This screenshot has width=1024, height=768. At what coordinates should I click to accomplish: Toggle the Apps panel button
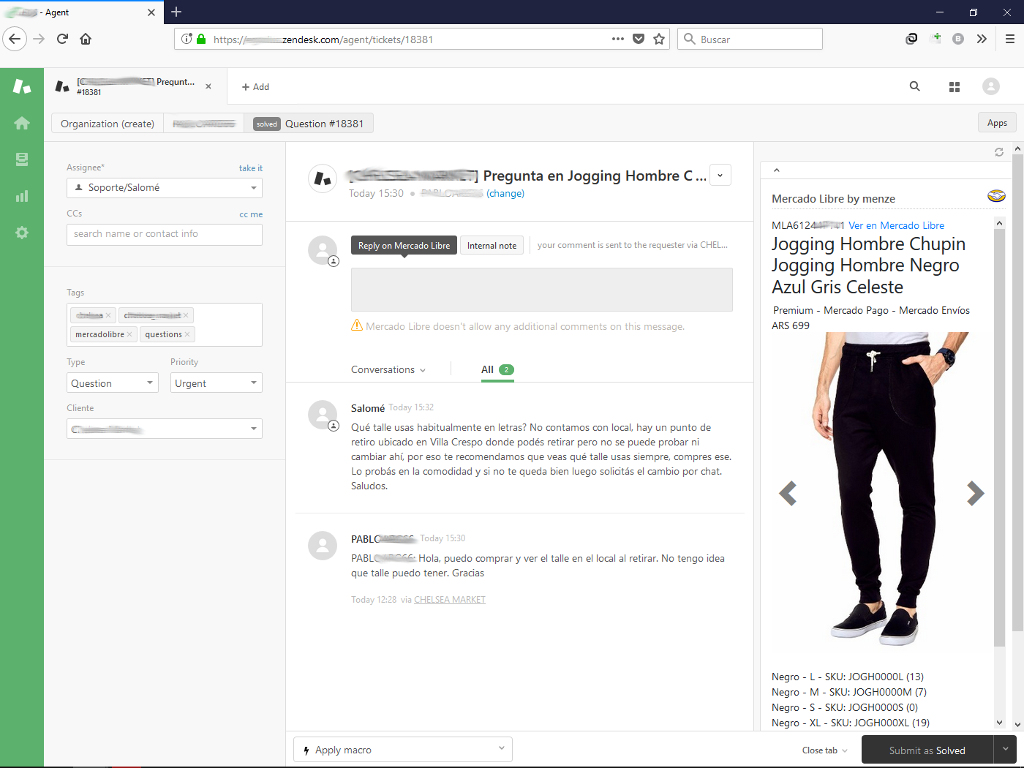click(996, 123)
